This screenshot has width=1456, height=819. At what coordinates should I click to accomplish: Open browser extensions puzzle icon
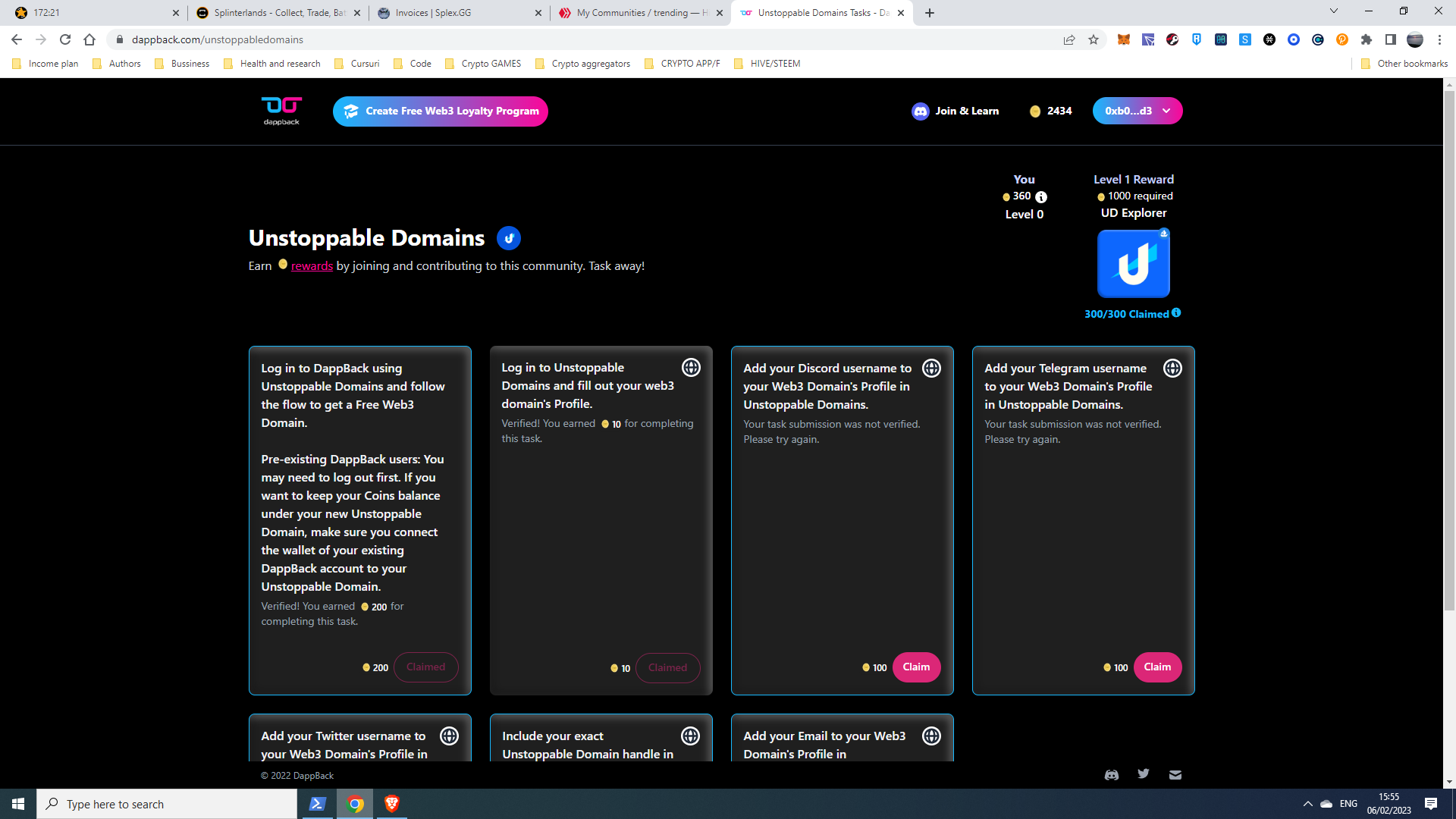(1367, 39)
